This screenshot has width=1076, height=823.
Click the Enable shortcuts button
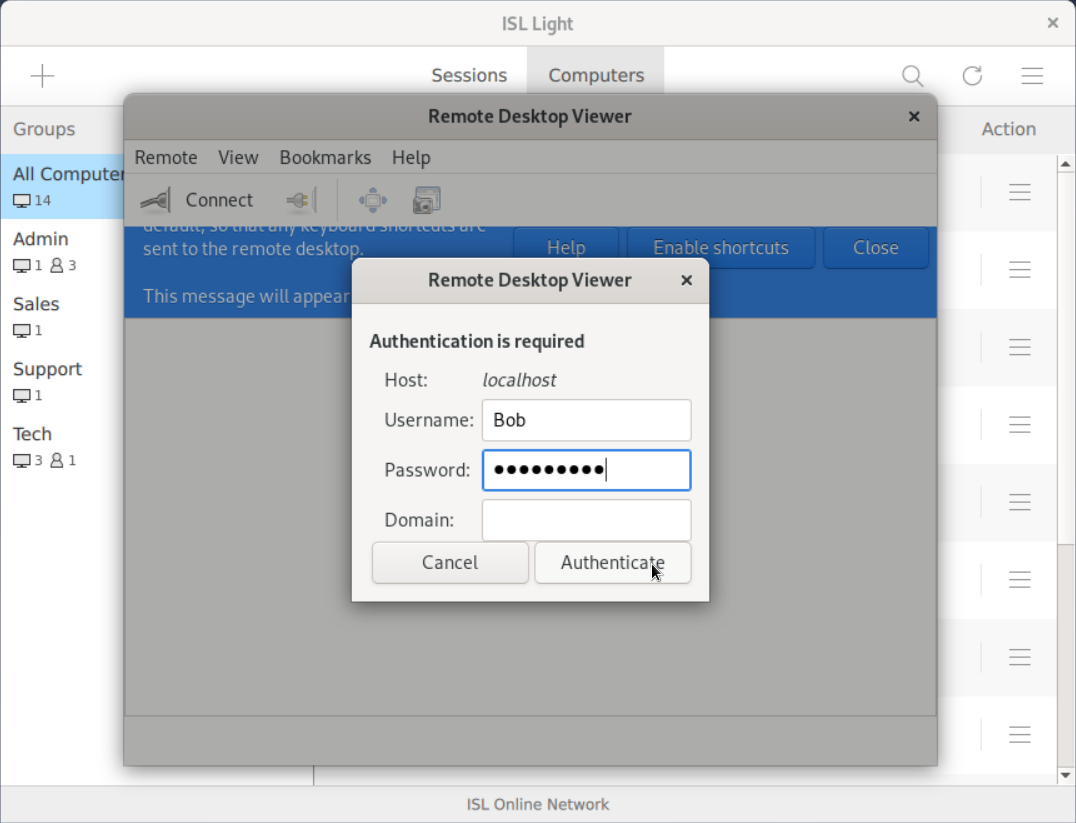[720, 247]
